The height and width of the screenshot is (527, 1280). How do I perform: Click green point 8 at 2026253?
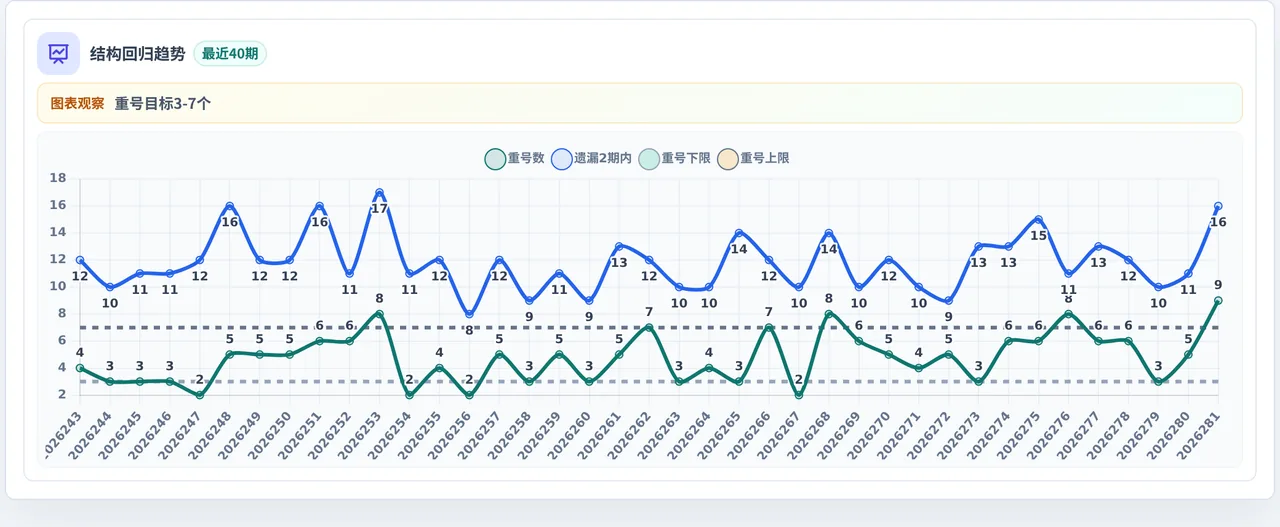click(x=379, y=314)
